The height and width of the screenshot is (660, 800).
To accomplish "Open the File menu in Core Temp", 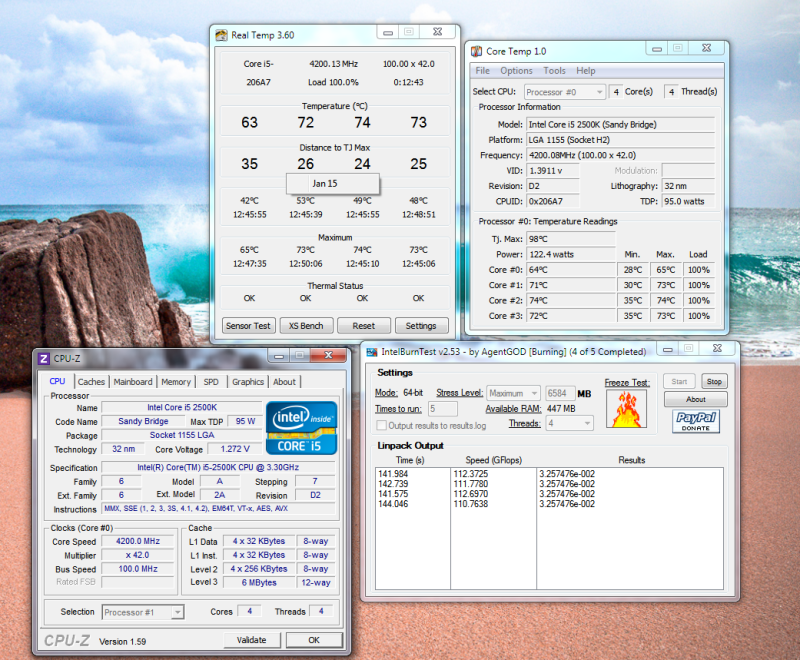I will click(482, 70).
